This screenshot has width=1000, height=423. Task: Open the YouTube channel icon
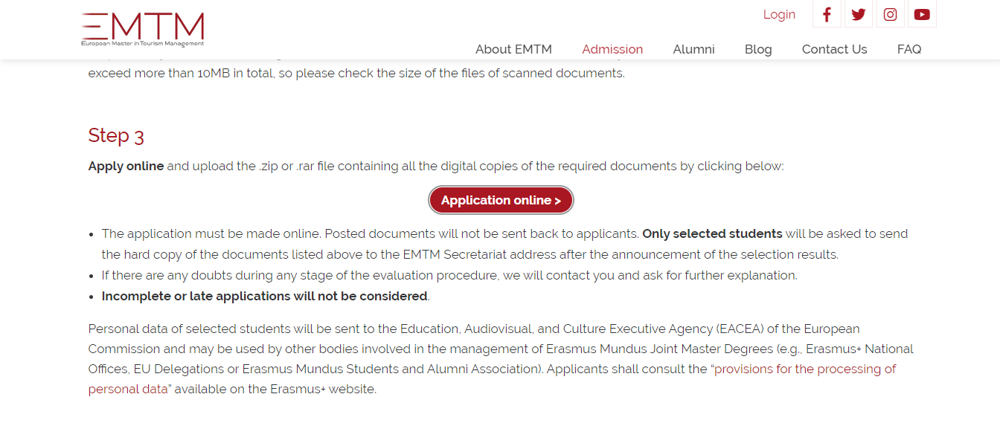[x=922, y=15]
